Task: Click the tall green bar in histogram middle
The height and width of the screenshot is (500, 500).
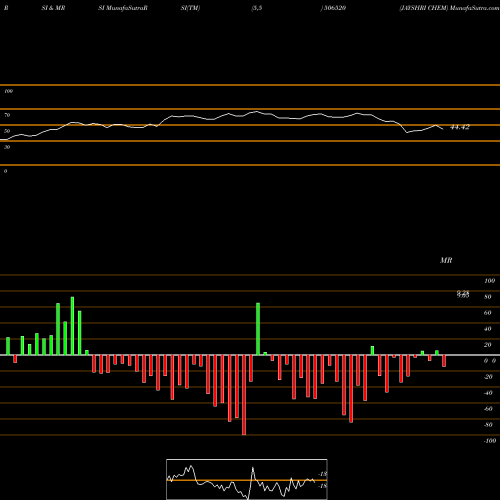Action: click(258, 329)
